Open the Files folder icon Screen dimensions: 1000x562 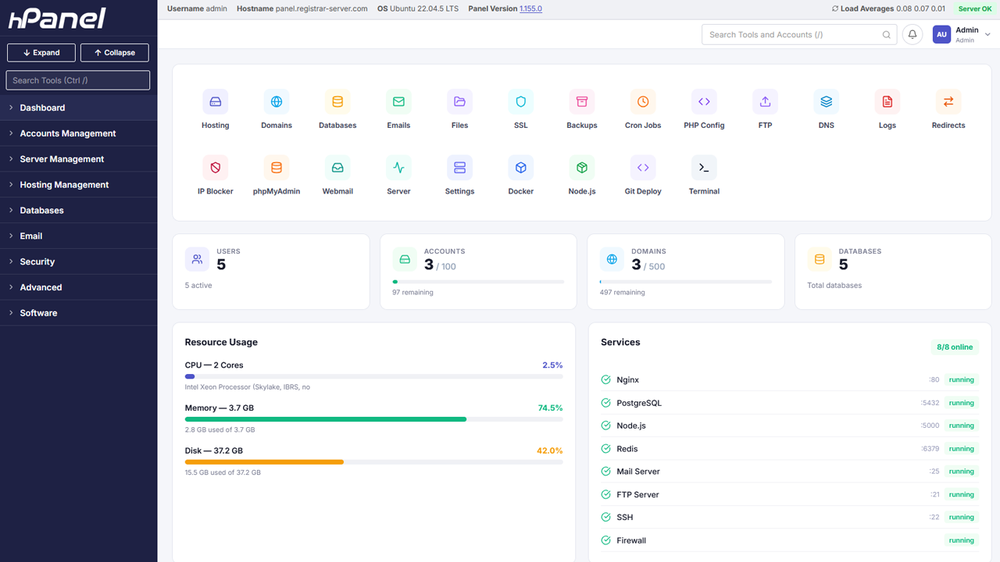click(459, 102)
